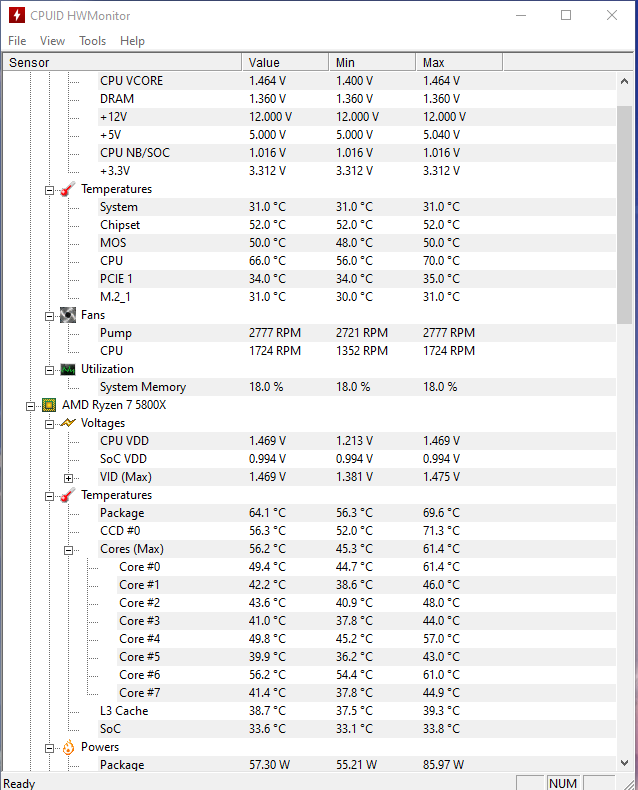The height and width of the screenshot is (790, 638).
Task: Collapse the Fans section
Action: [49, 316]
